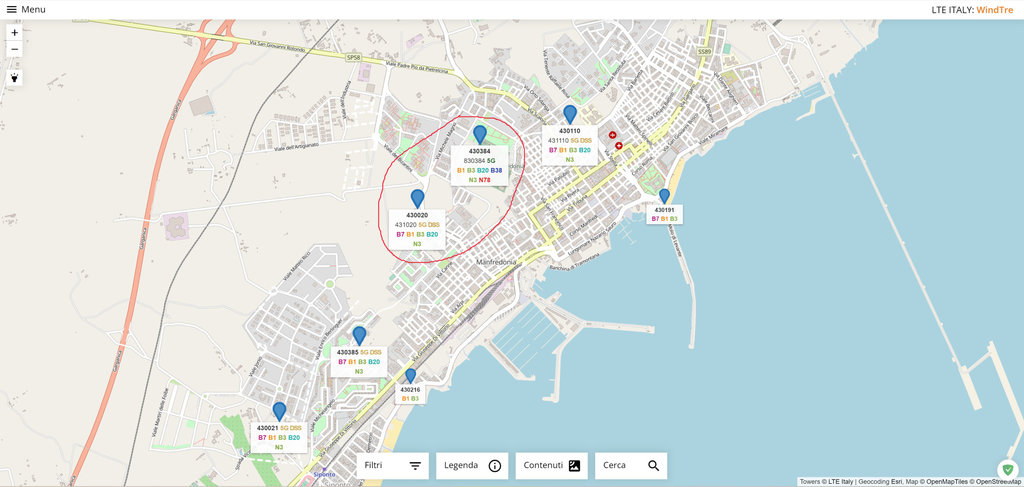
Task: Zoom out the map with minus button
Action: (14, 49)
